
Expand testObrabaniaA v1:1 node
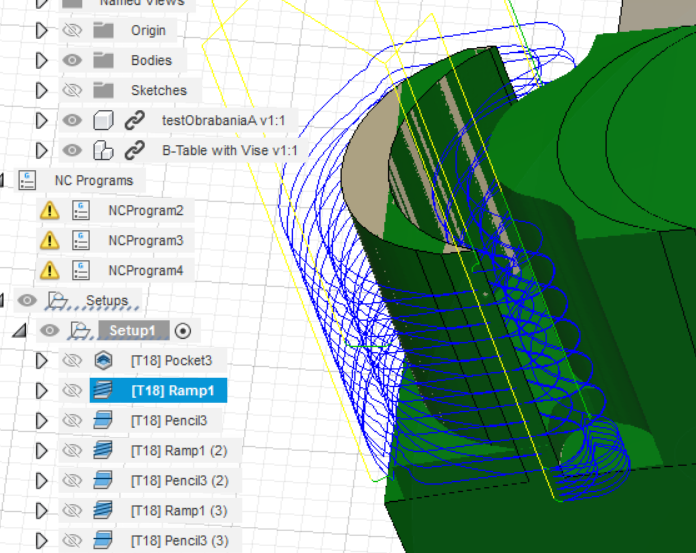coord(41,120)
